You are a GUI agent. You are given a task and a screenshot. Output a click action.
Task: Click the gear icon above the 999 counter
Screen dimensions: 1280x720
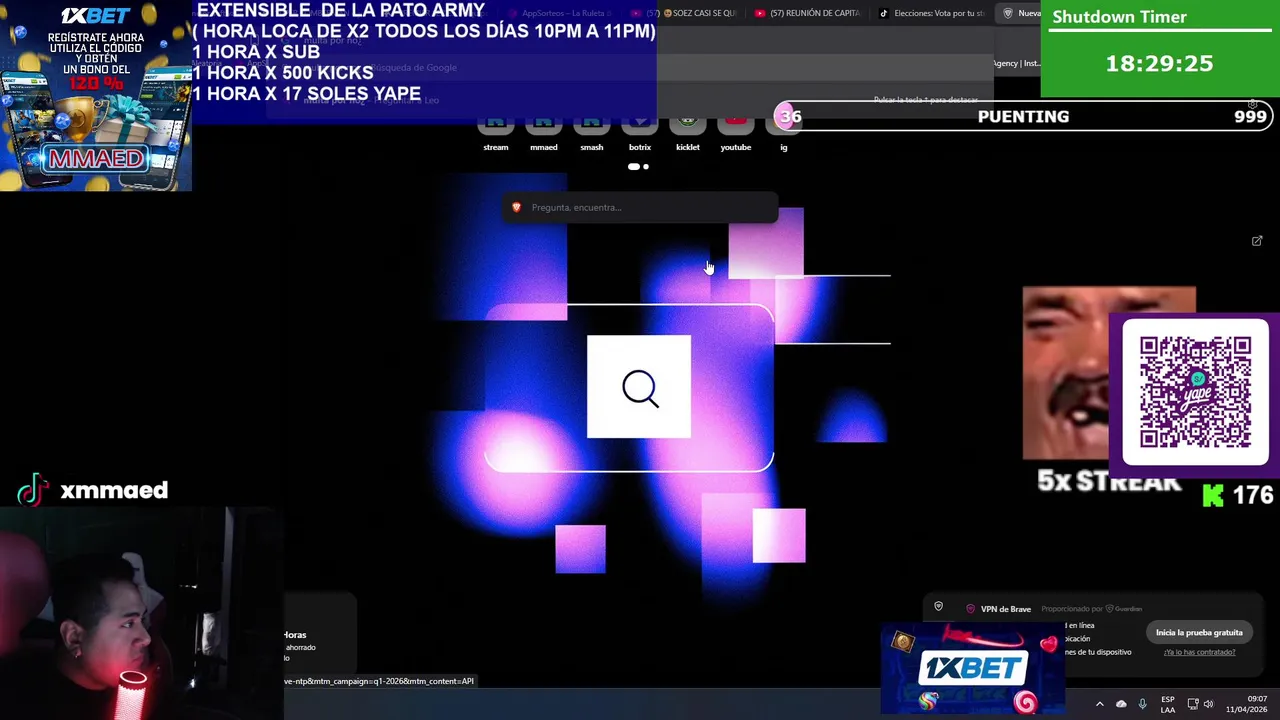1252,104
